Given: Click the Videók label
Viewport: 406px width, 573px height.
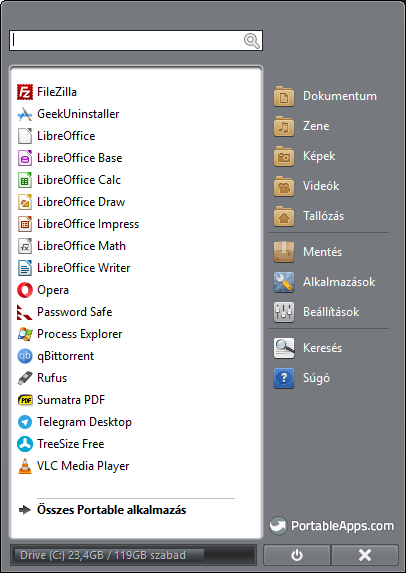Looking at the screenshot, I should pos(321,186).
